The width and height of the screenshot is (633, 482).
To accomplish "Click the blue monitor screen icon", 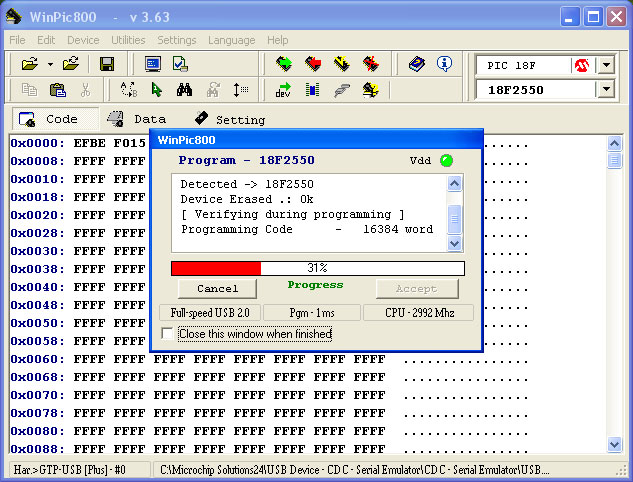I will [153, 64].
